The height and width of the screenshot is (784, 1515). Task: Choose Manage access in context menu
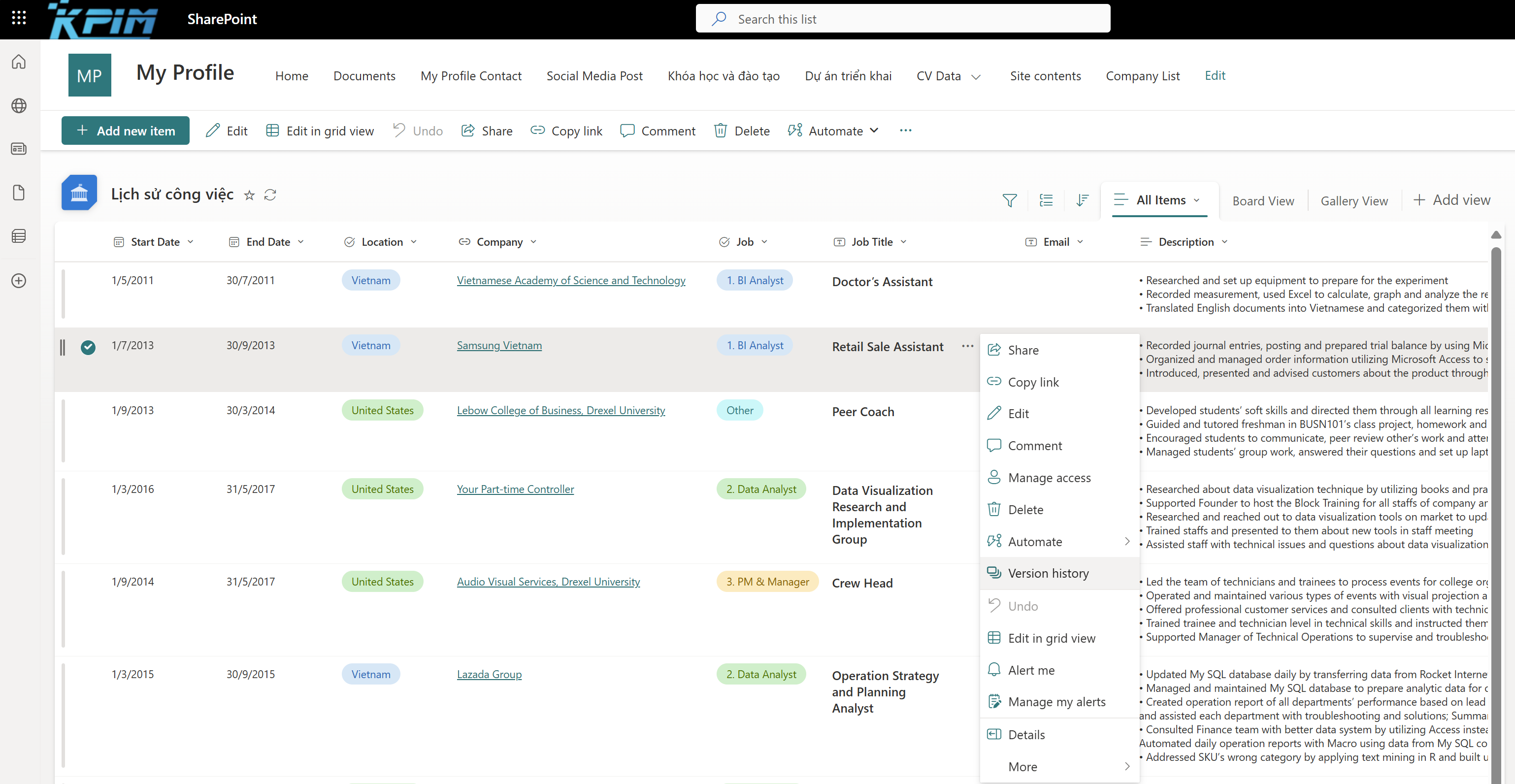(1059, 478)
